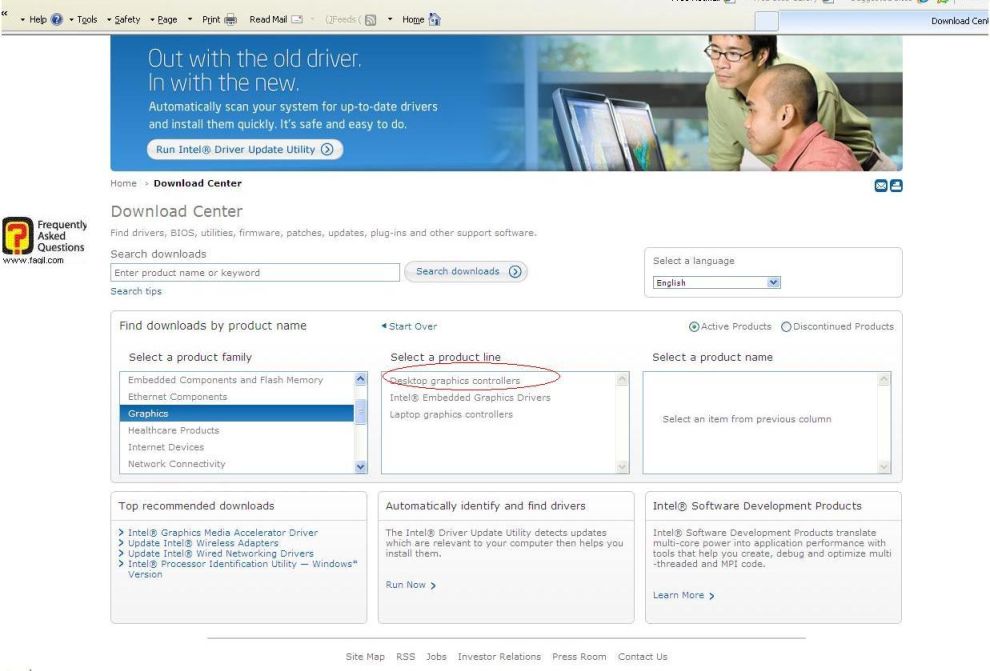Viewport: 990px width, 671px height.
Task: Click the product name search input field
Action: [255, 273]
